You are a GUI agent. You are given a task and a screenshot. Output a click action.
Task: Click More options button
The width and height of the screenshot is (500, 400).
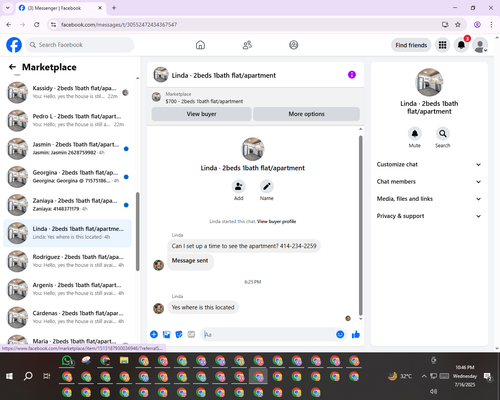[x=306, y=114]
